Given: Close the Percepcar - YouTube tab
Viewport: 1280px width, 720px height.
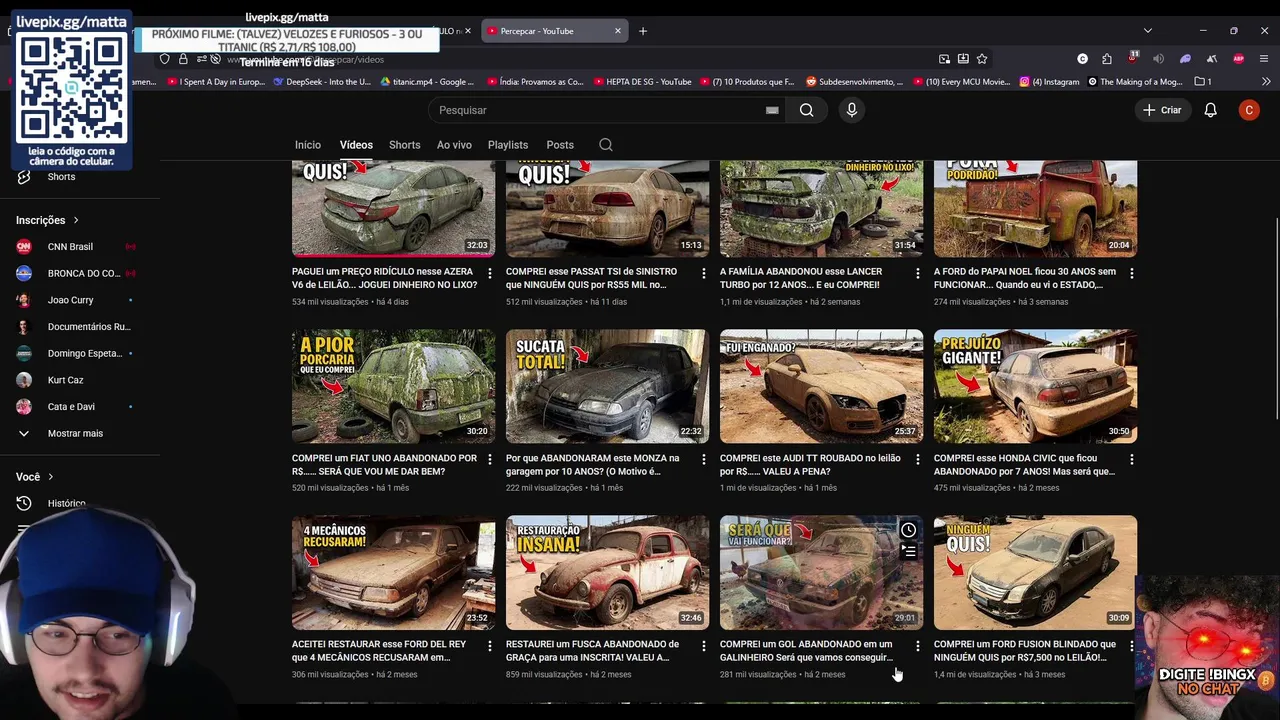Looking at the screenshot, I should [x=617, y=31].
